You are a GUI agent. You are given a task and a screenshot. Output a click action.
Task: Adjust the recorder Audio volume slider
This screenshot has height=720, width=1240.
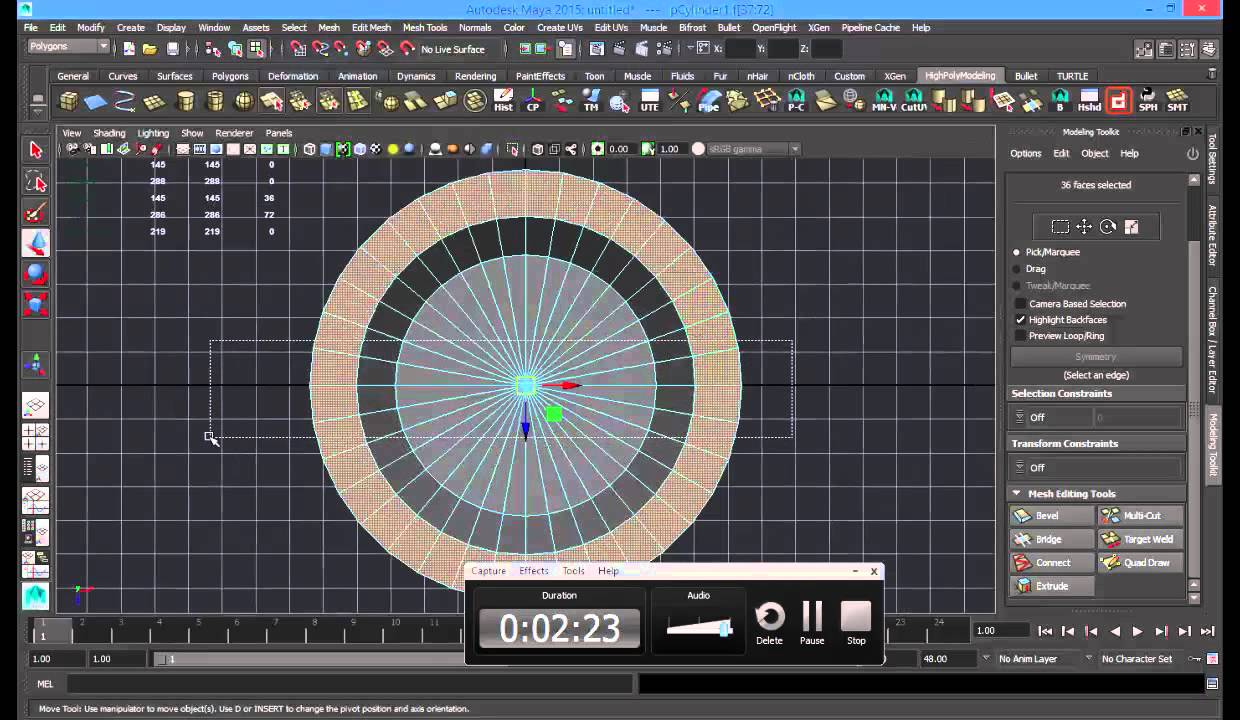tap(699, 627)
